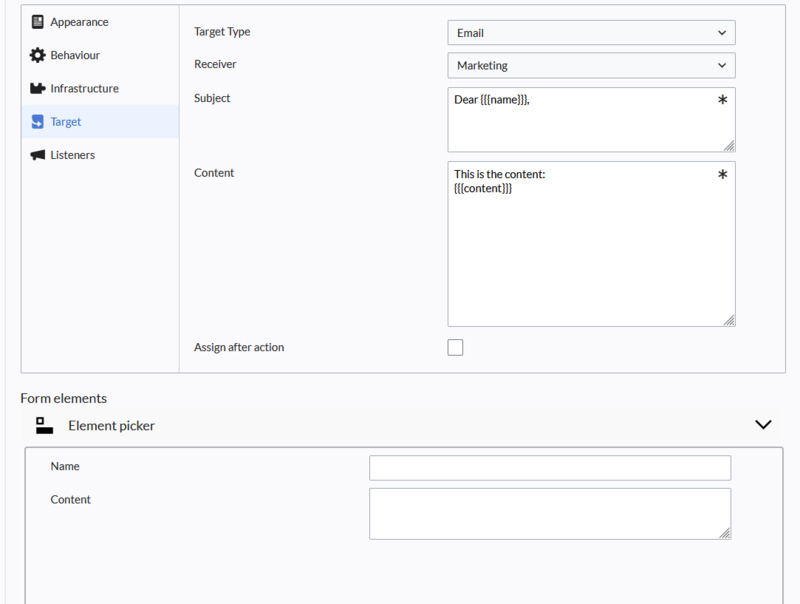The height and width of the screenshot is (604, 800).
Task: Open the Receiver Marketing dropdown
Action: [591, 65]
